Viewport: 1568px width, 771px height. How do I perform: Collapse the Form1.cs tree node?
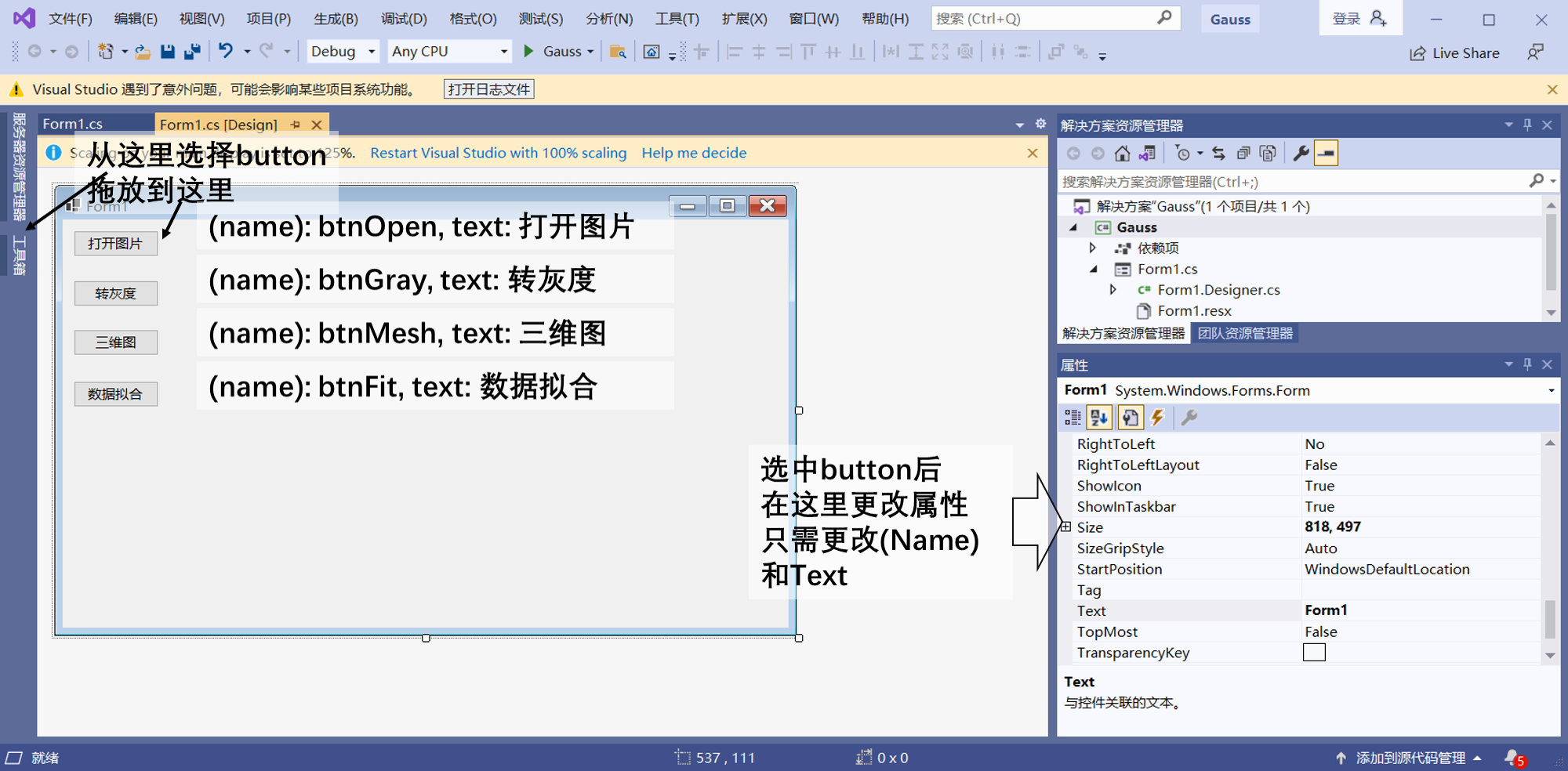[1094, 269]
